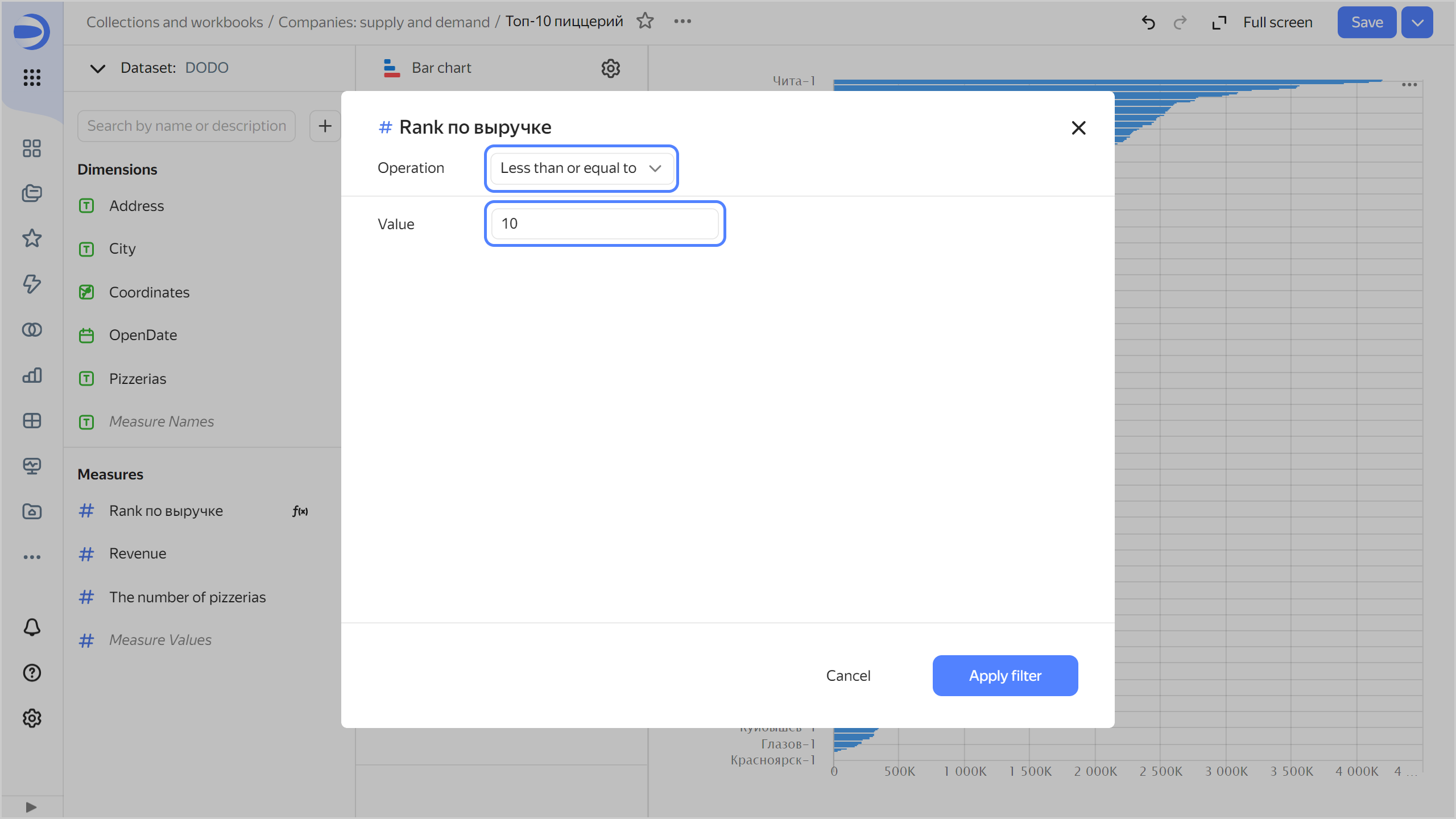
Task: Open the Operation dropdown
Action: point(581,168)
